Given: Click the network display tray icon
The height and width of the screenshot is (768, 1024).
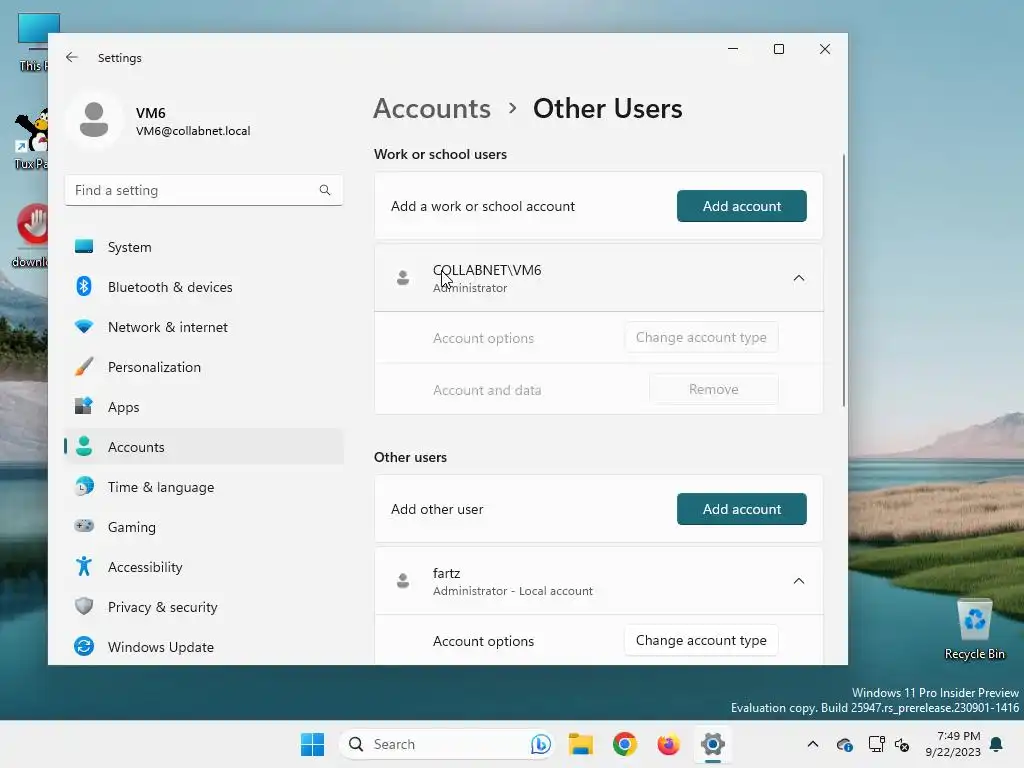Looking at the screenshot, I should coord(876,744).
